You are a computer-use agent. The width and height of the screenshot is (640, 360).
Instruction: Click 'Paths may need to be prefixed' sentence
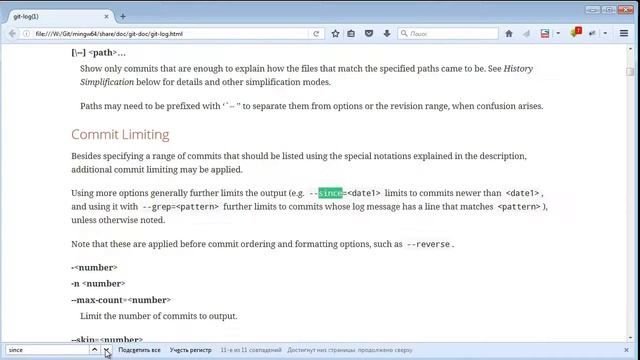(311, 106)
